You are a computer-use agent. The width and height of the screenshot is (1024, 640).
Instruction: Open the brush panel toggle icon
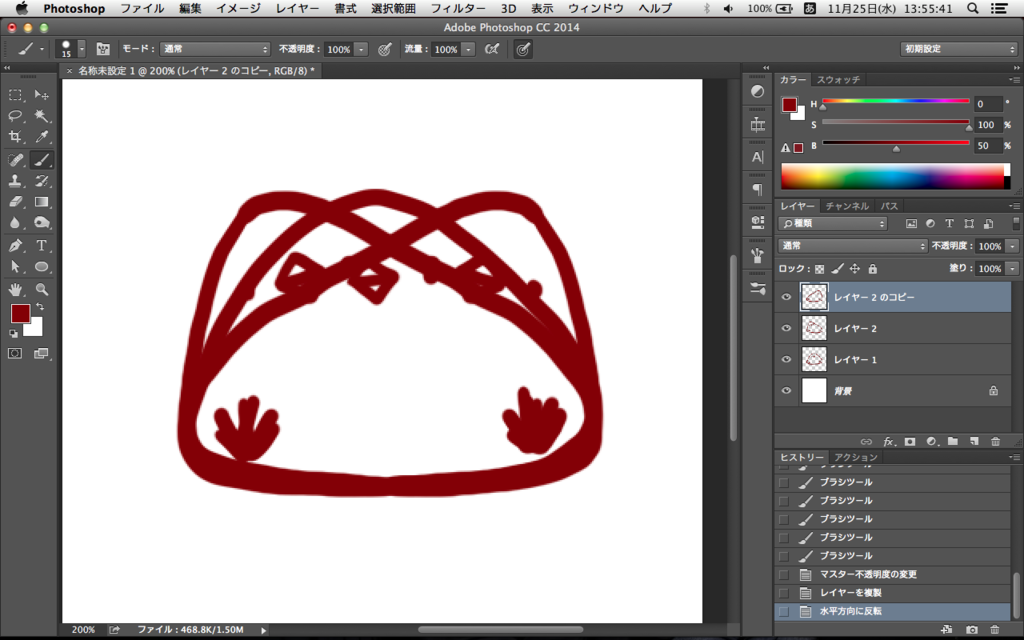click(x=103, y=49)
